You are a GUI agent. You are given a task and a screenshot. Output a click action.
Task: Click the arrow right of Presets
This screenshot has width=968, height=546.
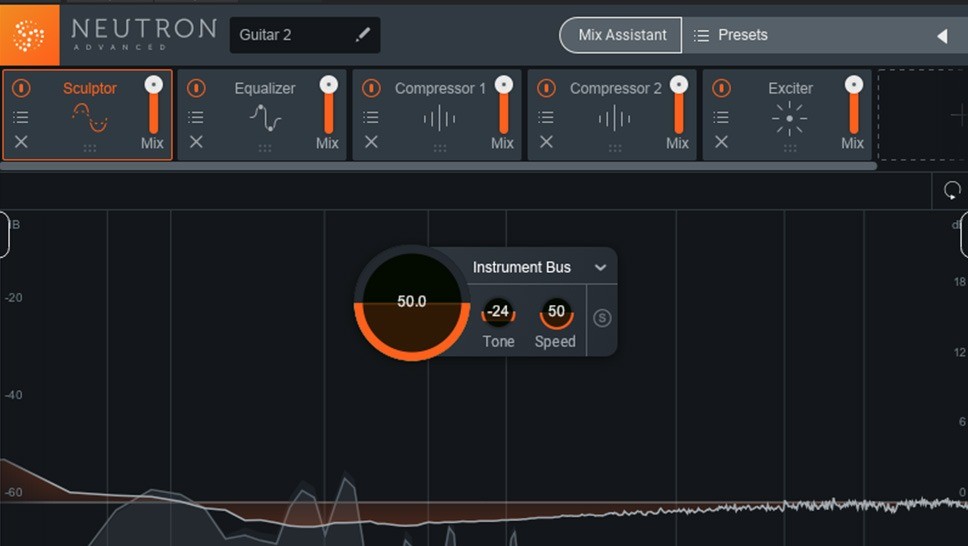(x=942, y=36)
